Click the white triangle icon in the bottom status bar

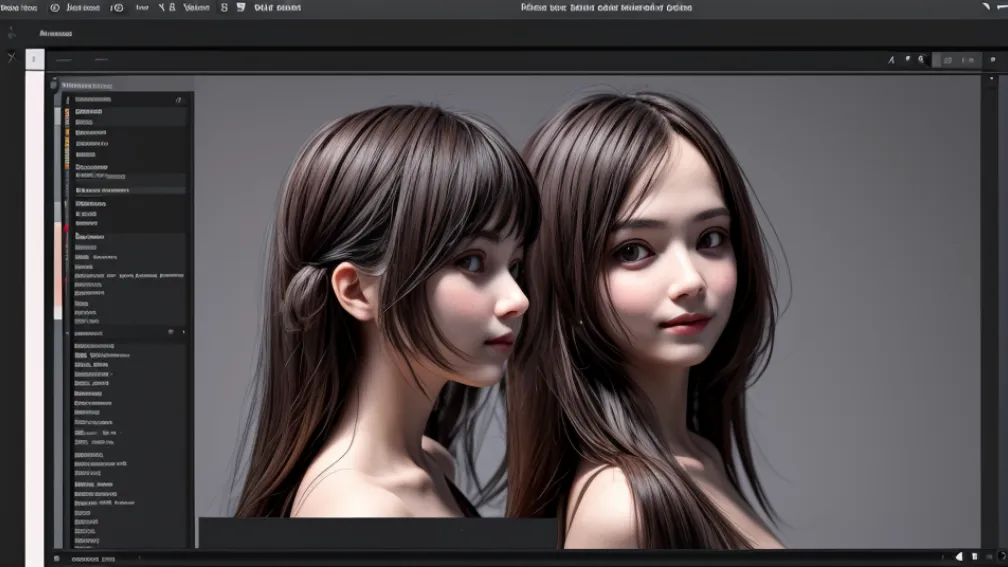click(959, 557)
